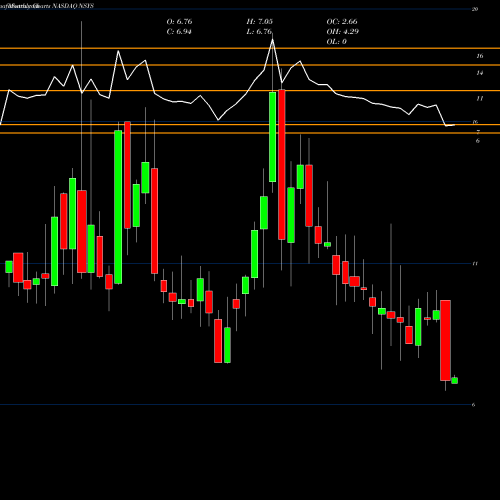Click the "OH: 4.29" reading
The width and height of the screenshot is (500, 500).
pos(342,32)
